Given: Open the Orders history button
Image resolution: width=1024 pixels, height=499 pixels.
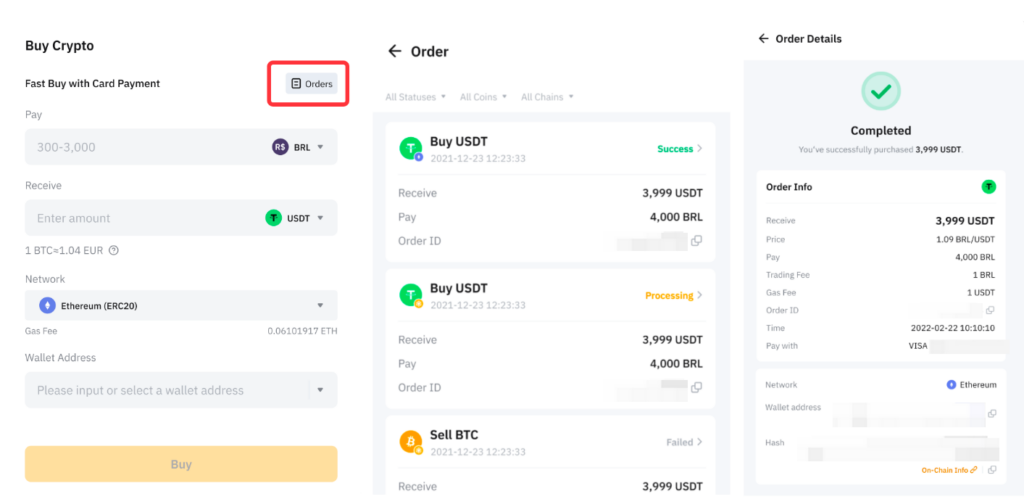Looking at the screenshot, I should [x=312, y=84].
